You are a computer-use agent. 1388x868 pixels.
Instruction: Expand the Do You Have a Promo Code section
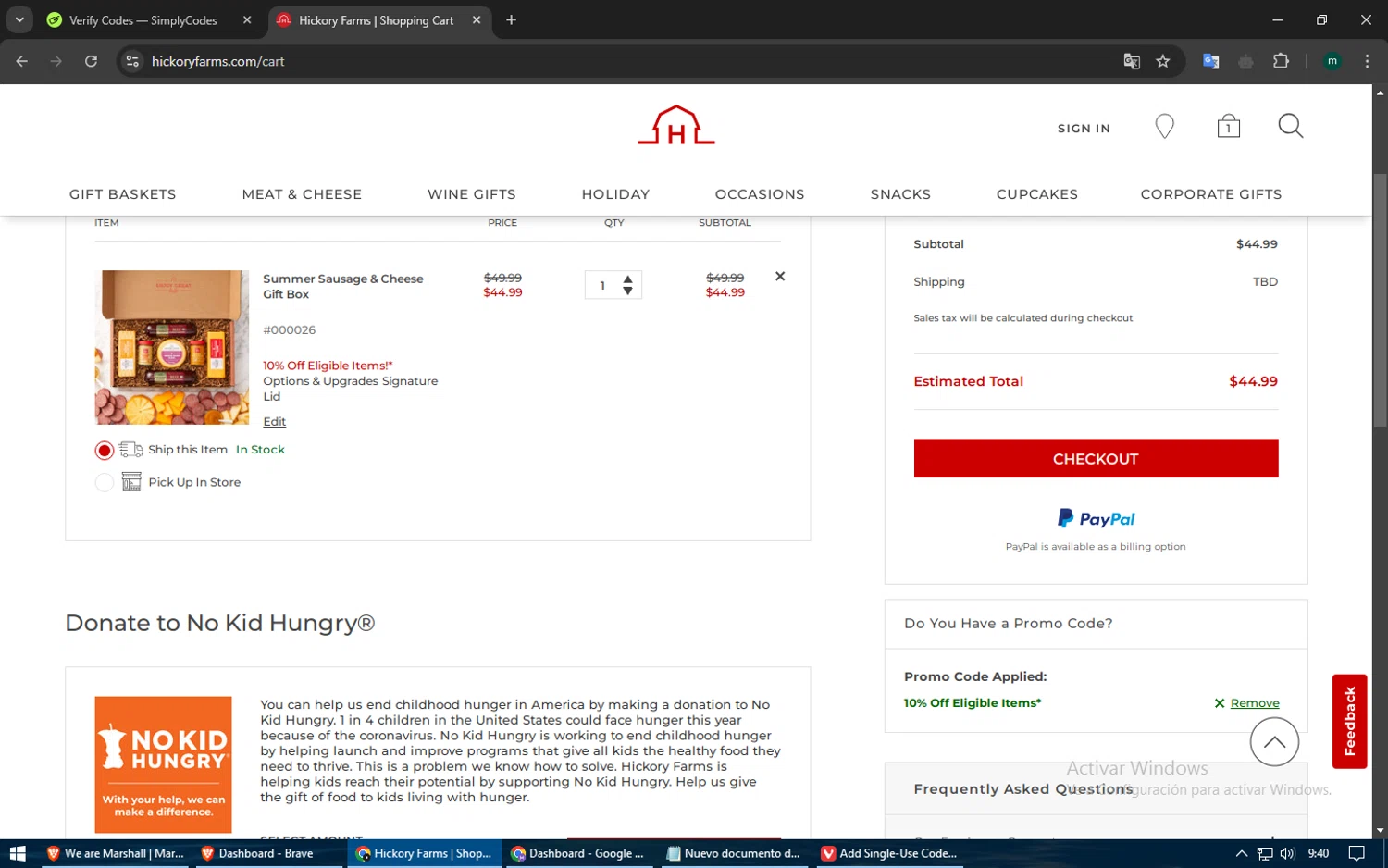pyautogui.click(x=1096, y=624)
